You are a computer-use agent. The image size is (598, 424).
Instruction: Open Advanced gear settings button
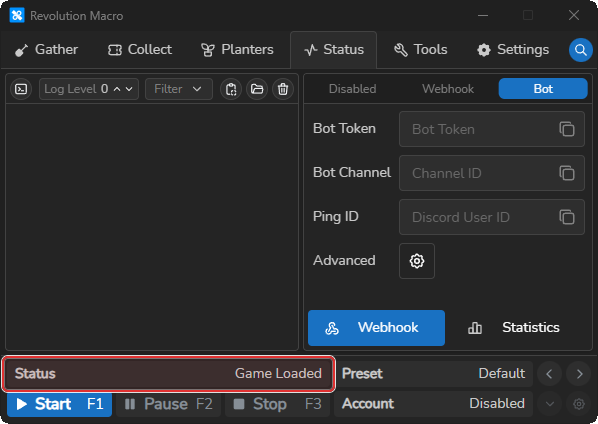pyautogui.click(x=417, y=261)
